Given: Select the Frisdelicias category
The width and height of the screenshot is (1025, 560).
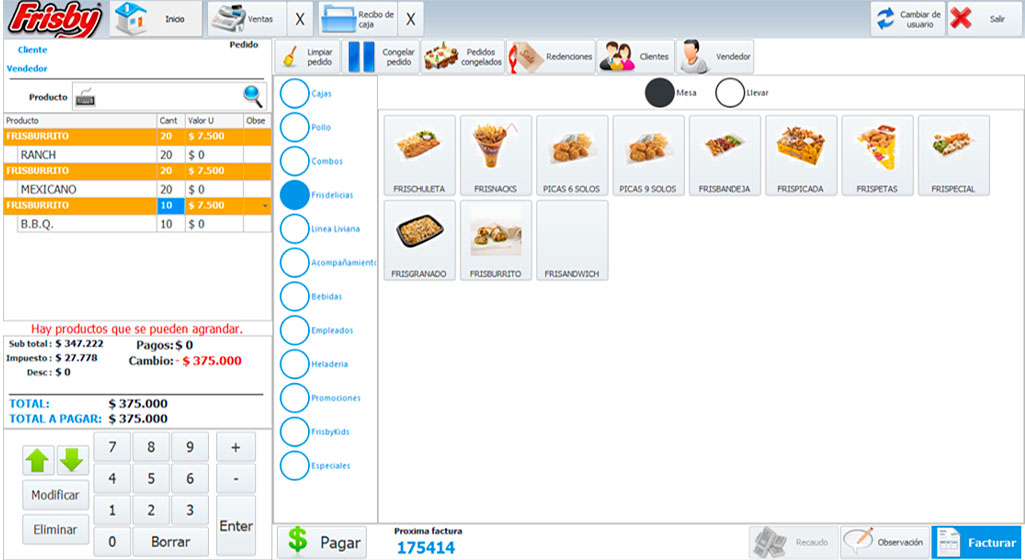Looking at the screenshot, I should pos(316,195).
